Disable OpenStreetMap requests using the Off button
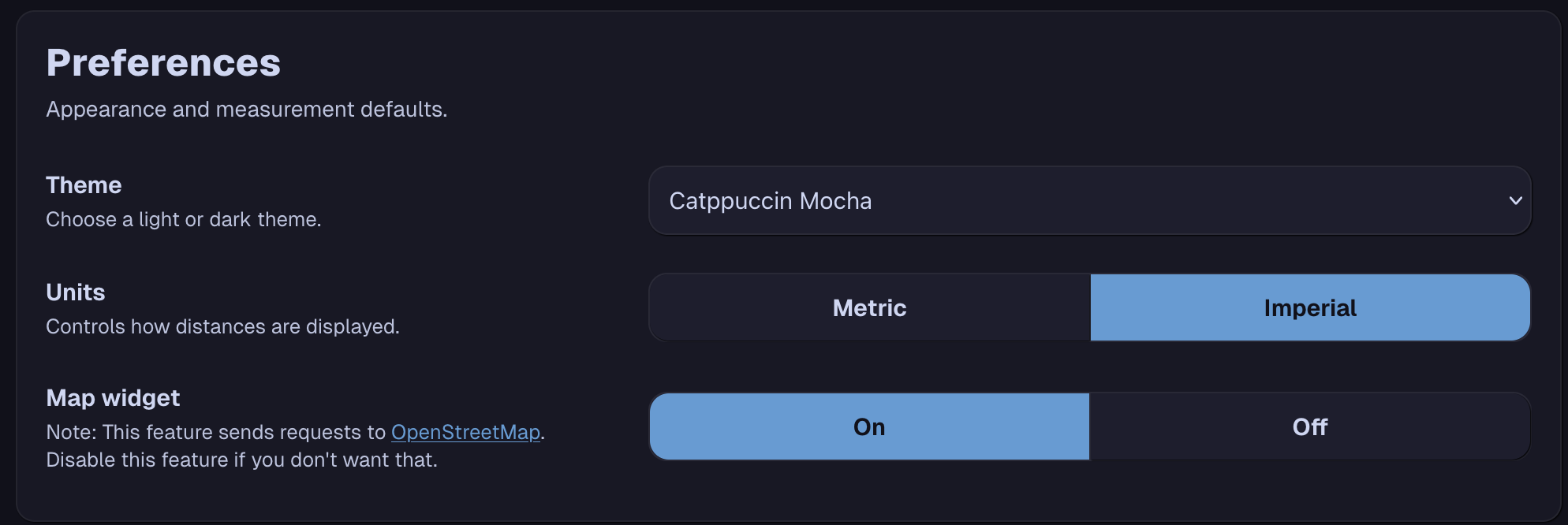 pos(1309,426)
